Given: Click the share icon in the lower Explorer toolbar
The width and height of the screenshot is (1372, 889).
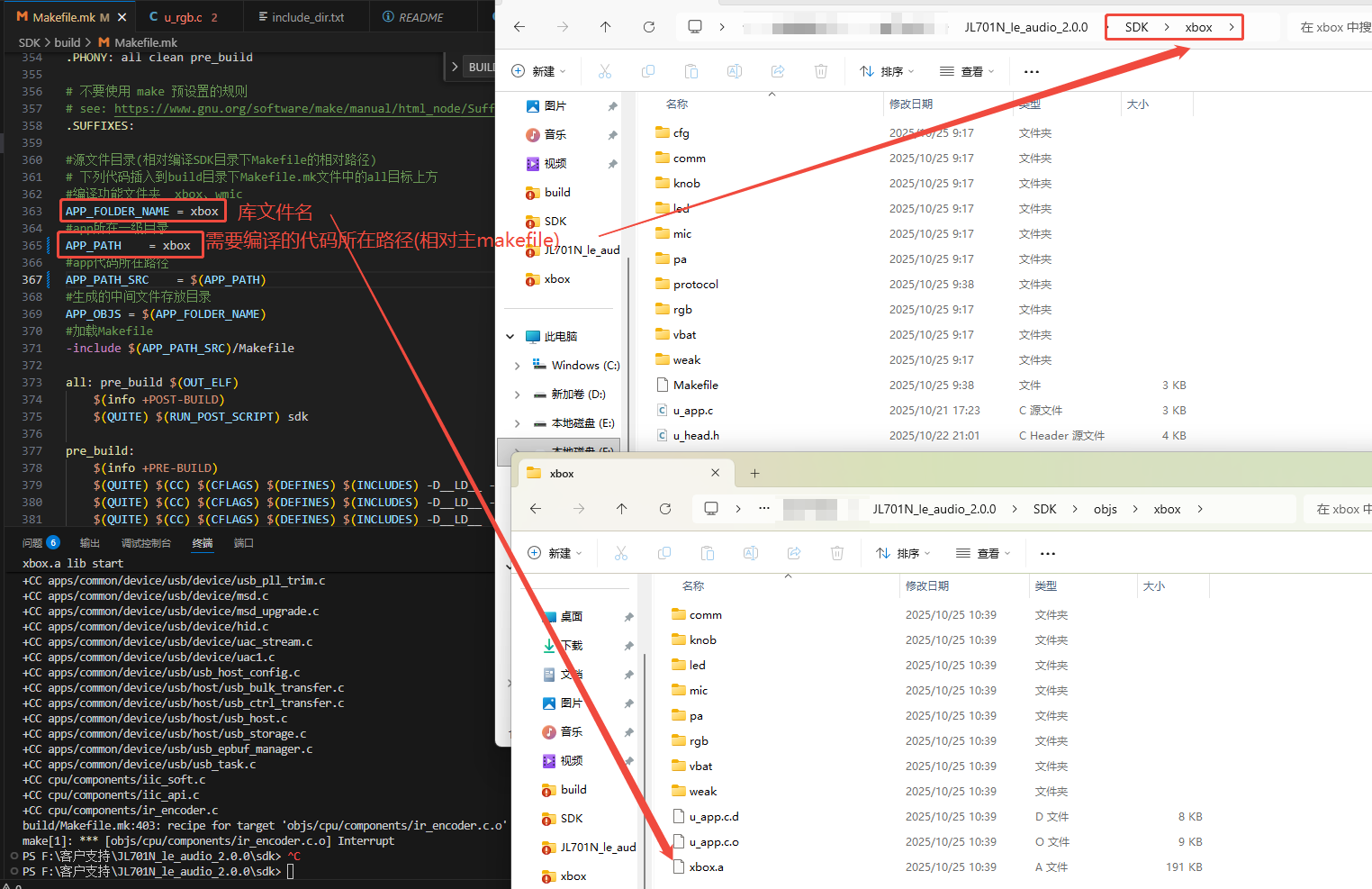Looking at the screenshot, I should [x=794, y=553].
